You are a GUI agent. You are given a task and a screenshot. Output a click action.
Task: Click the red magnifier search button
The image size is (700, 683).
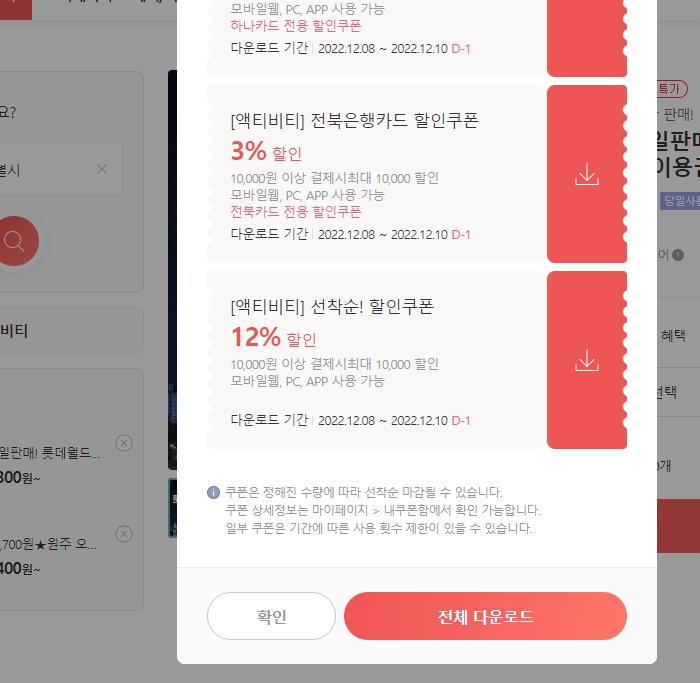(x=17, y=241)
